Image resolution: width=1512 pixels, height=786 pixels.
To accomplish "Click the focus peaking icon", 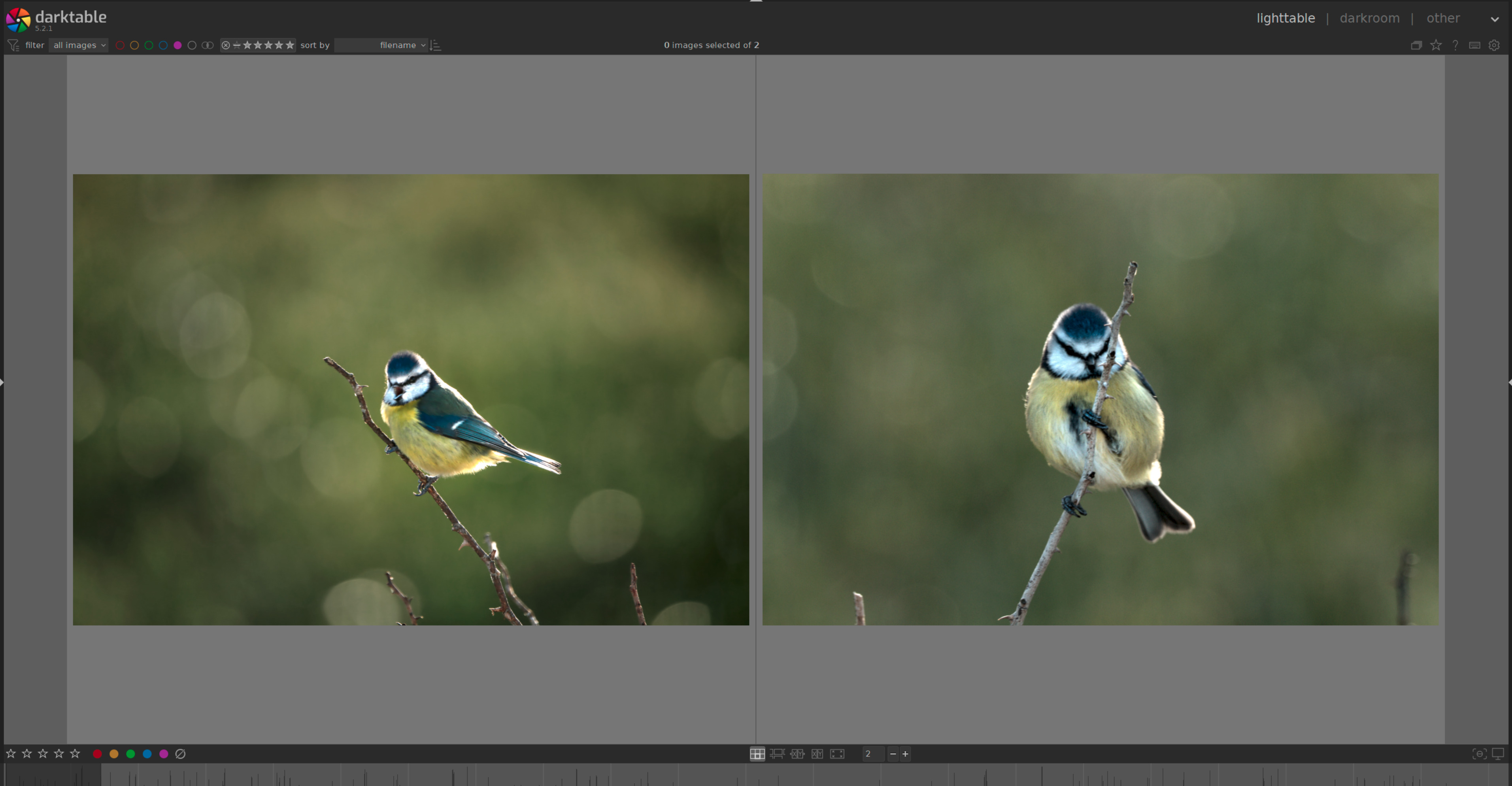I will pyautogui.click(x=1479, y=754).
